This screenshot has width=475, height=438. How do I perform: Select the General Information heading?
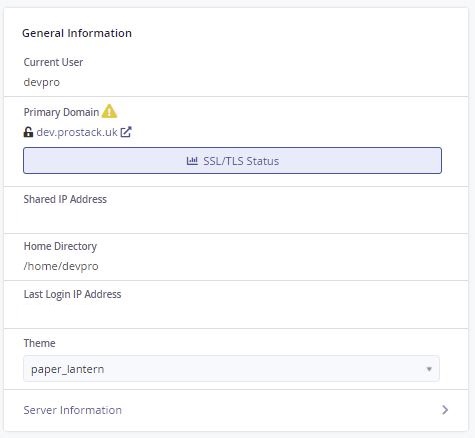pos(77,33)
